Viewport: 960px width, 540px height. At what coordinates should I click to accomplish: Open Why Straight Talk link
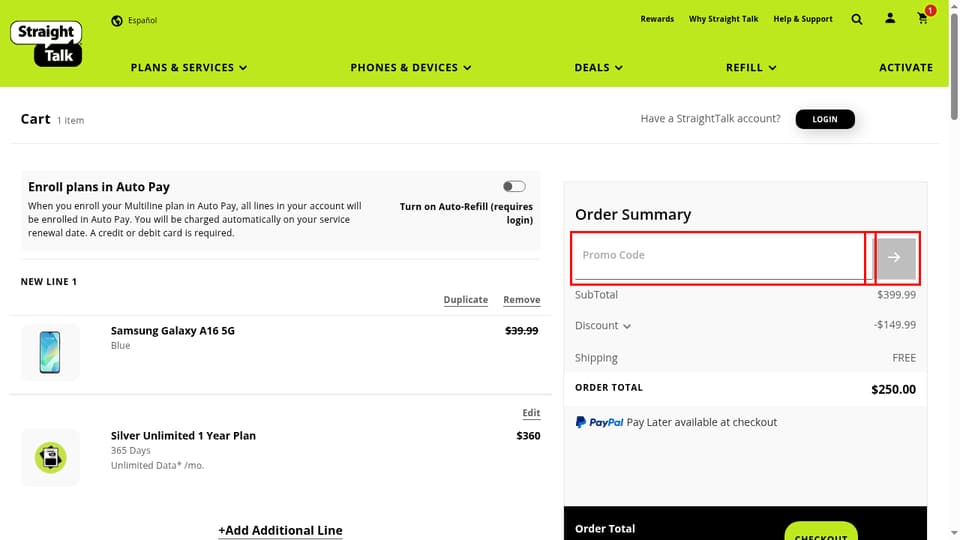click(723, 19)
